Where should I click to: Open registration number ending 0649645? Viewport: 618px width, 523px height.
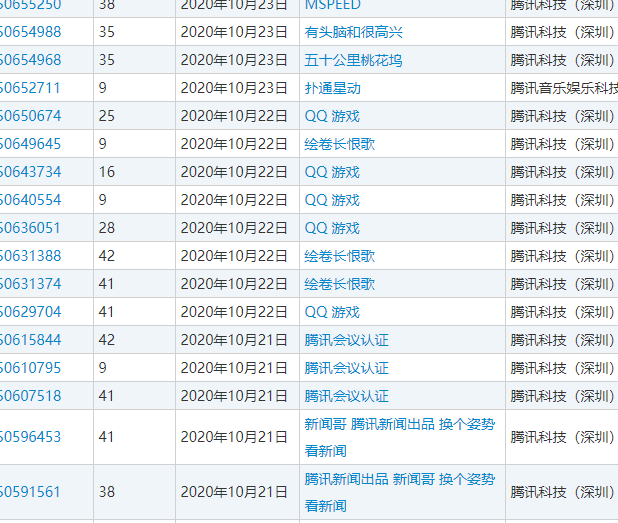click(x=30, y=144)
